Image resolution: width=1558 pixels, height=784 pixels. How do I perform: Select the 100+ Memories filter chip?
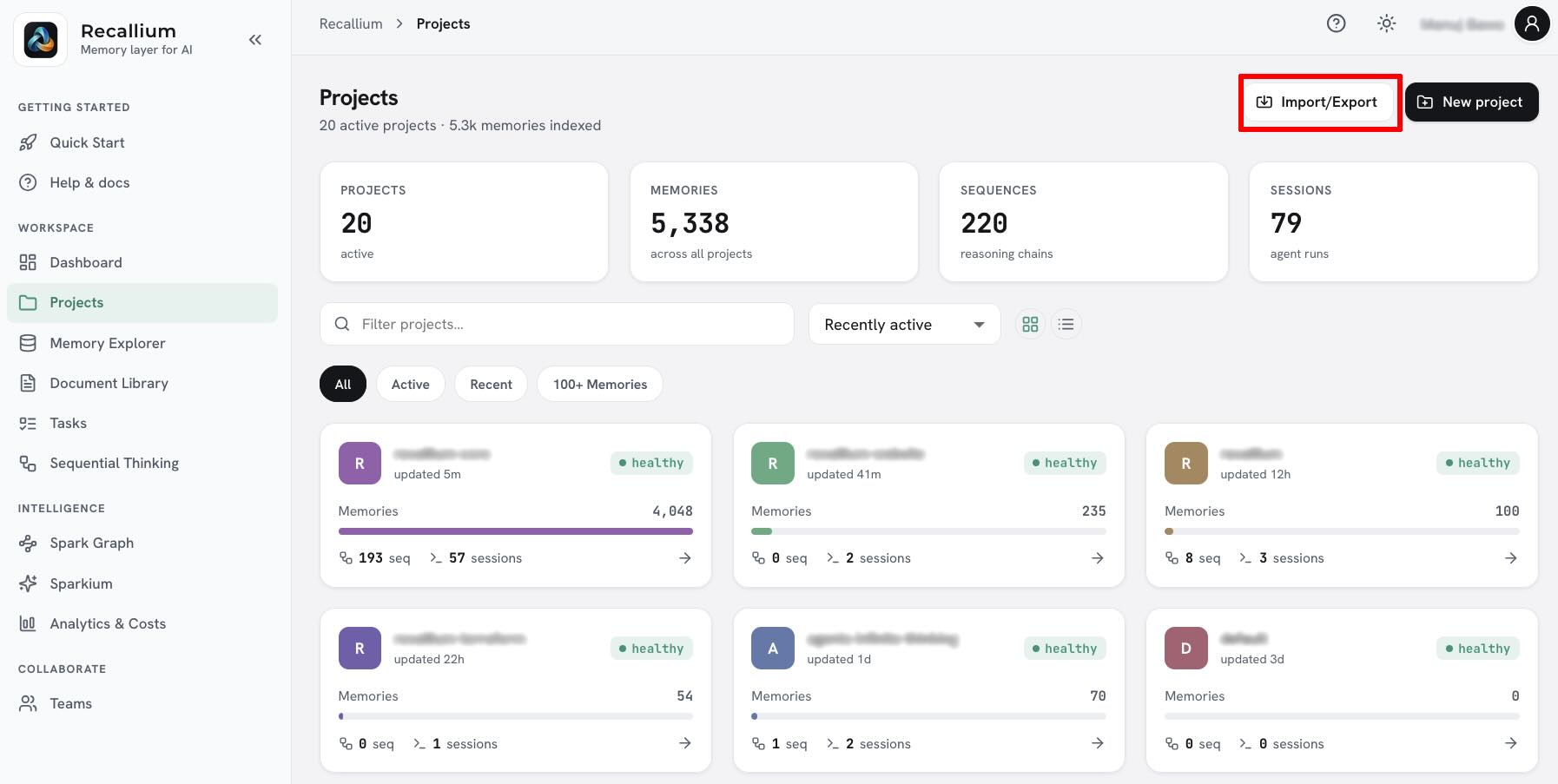point(600,384)
